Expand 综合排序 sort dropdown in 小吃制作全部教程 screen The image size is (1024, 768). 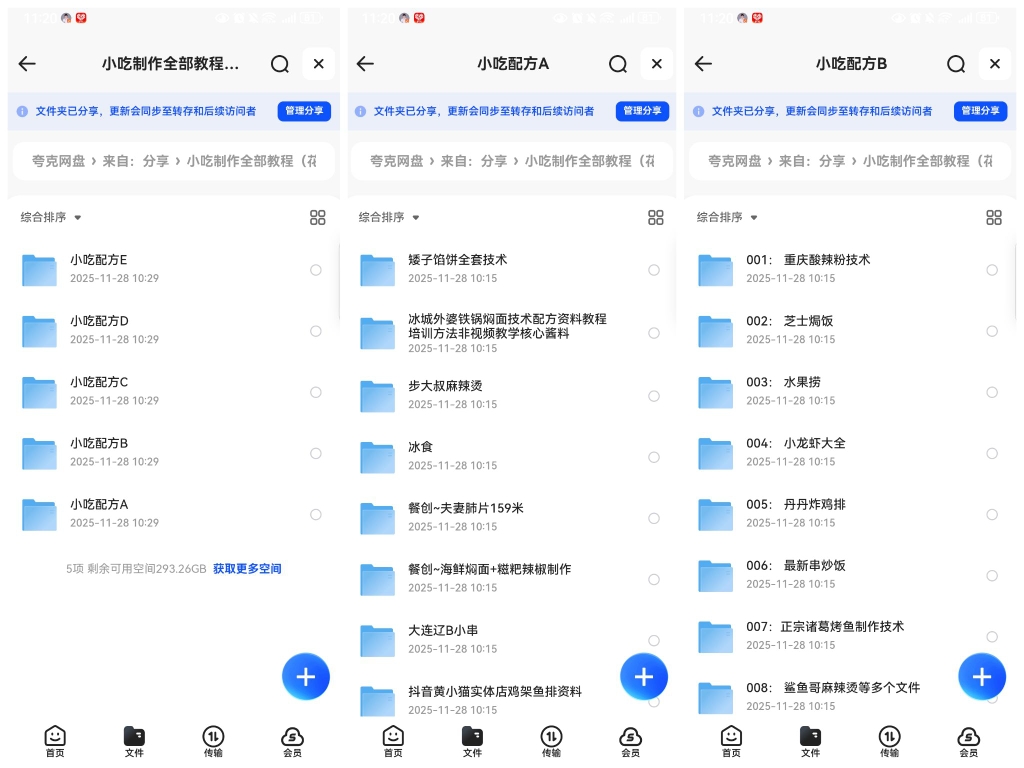[x=51, y=217]
